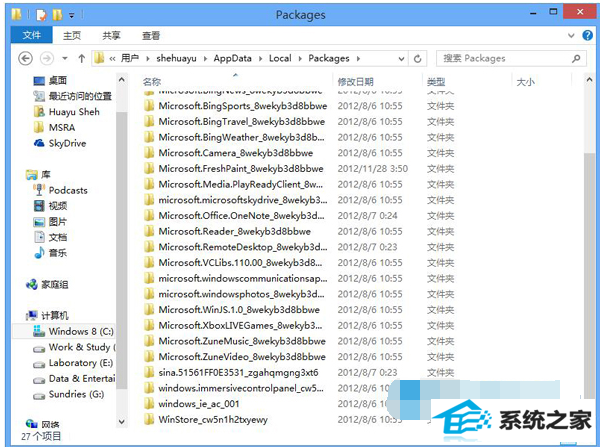The height and width of the screenshot is (447, 600).
Task: Sort by 大小 column header
Action: pos(525,82)
